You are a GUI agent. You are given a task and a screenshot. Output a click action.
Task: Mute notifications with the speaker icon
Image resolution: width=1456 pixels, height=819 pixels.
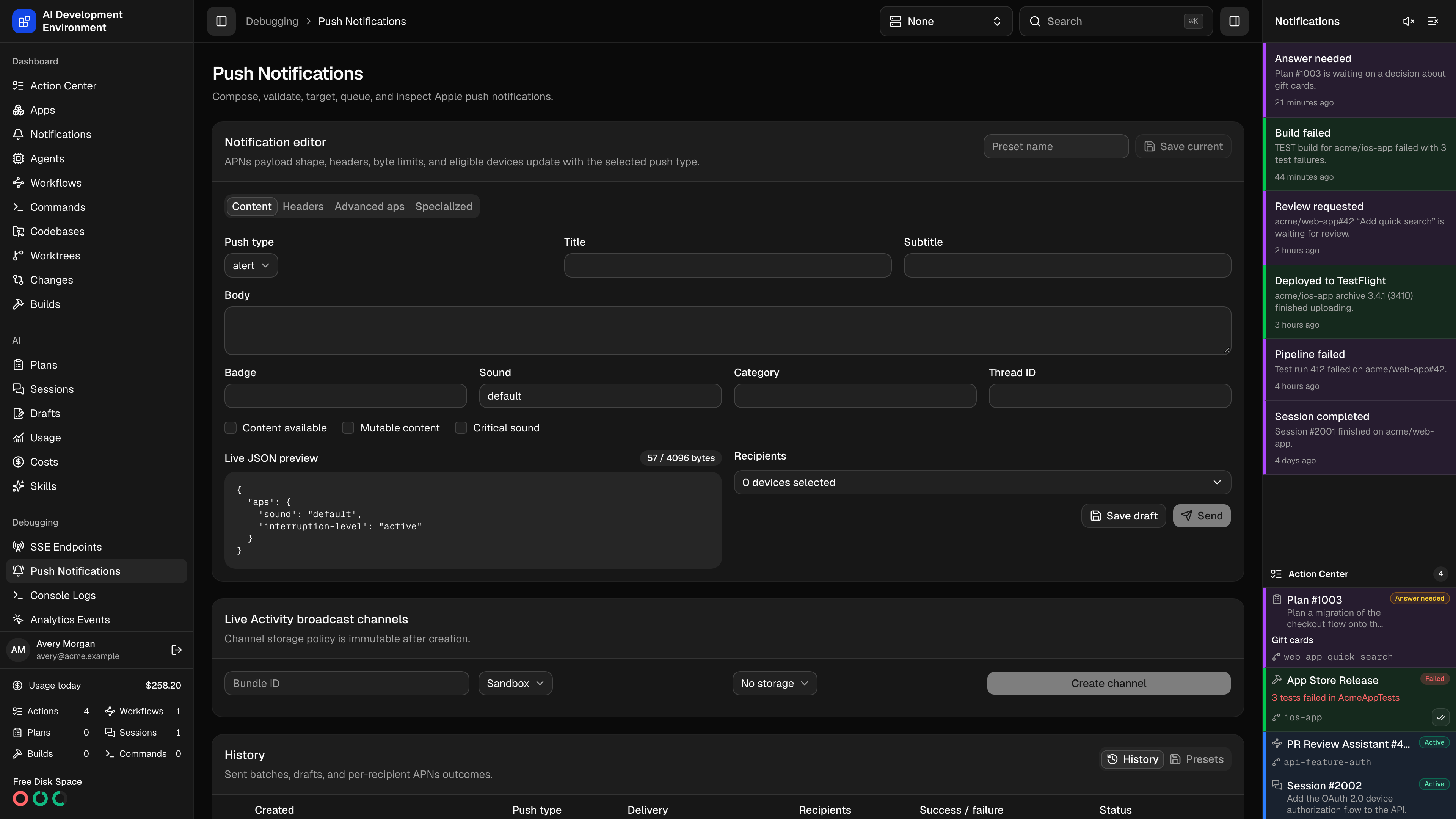(1409, 22)
